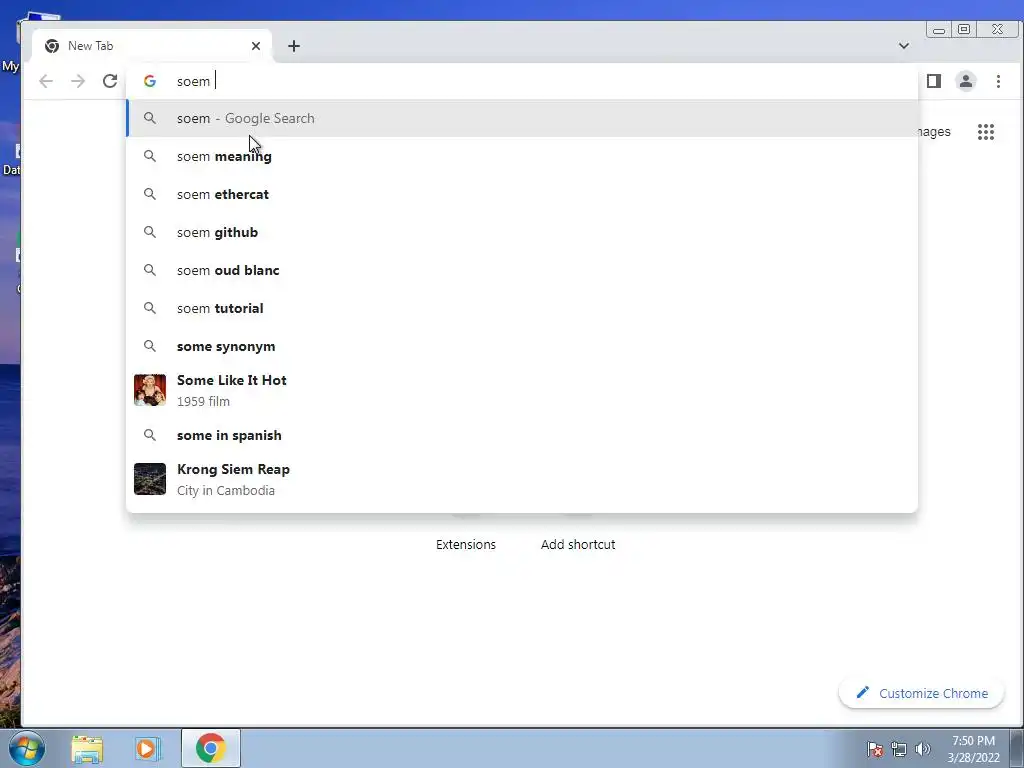Open a new tab with the plus button
The image size is (1024, 768).
point(294,46)
